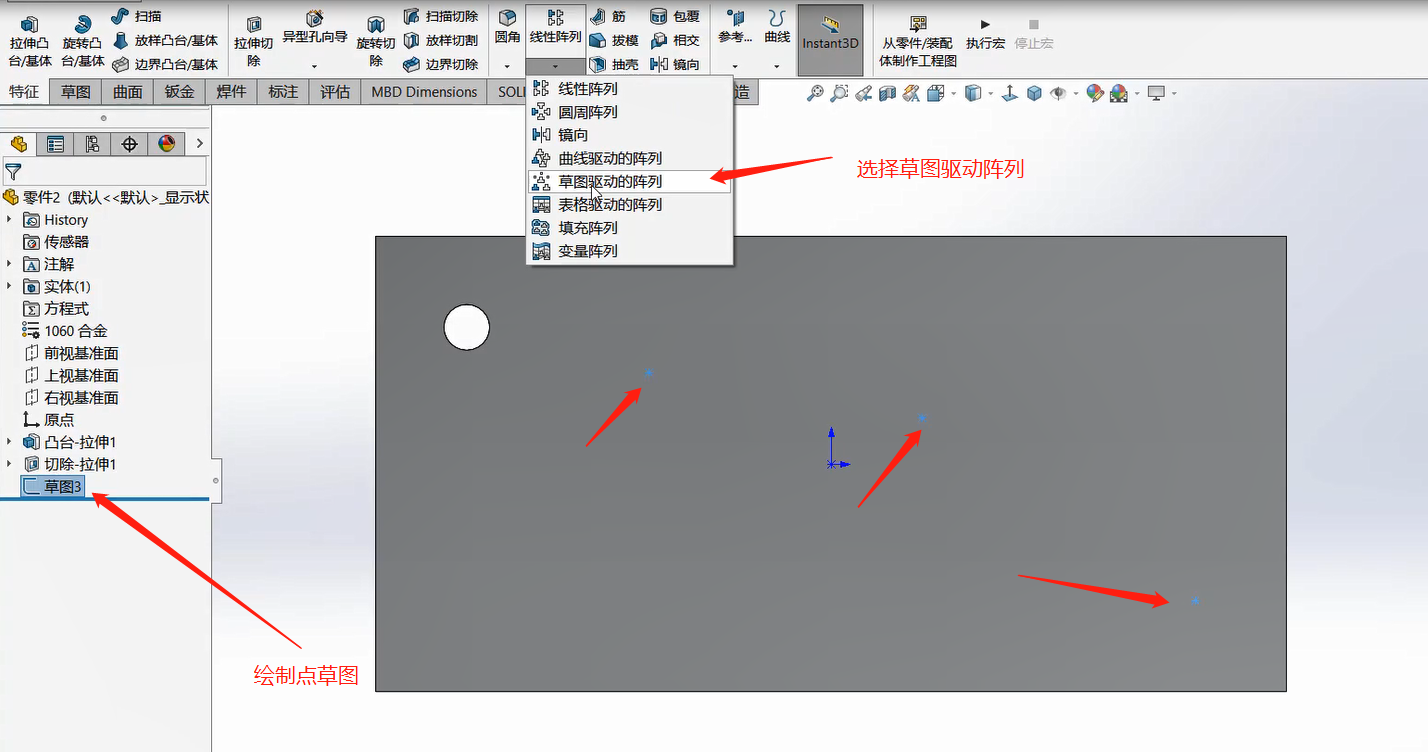Click the 圆角 fillet tool
1428x752 pixels.
507,28
